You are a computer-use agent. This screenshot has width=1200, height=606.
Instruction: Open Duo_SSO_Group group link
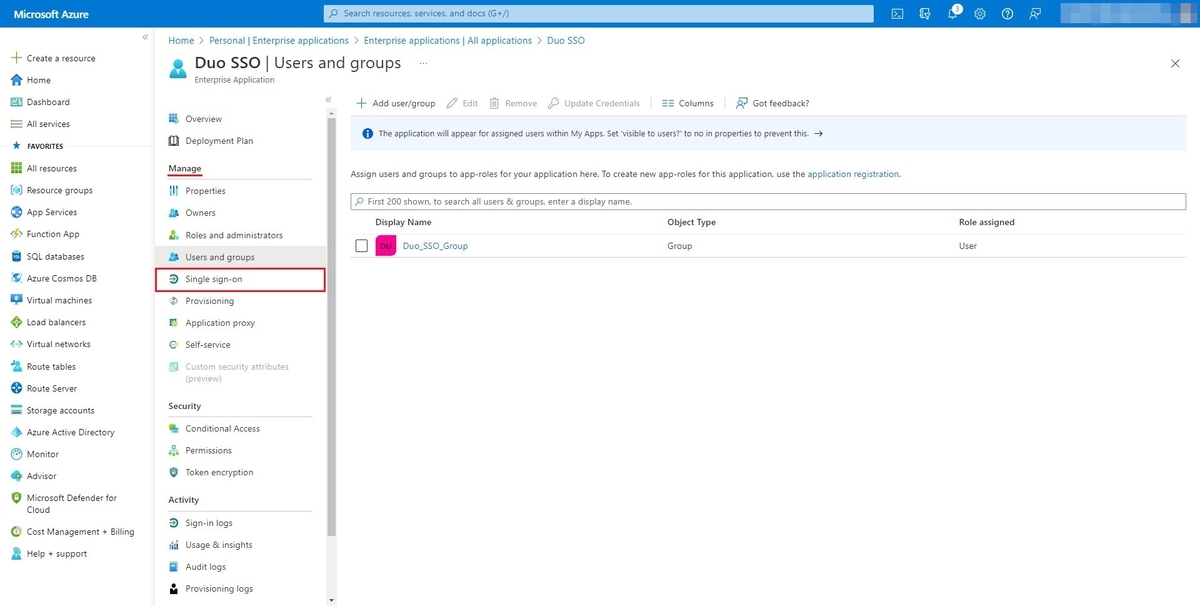[435, 246]
